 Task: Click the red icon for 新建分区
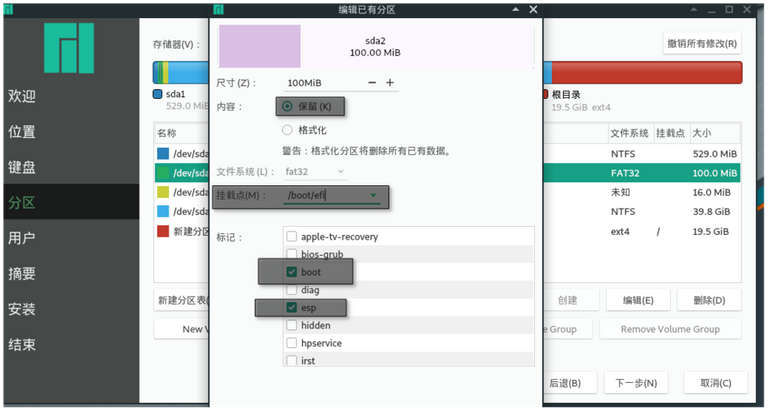(x=163, y=231)
